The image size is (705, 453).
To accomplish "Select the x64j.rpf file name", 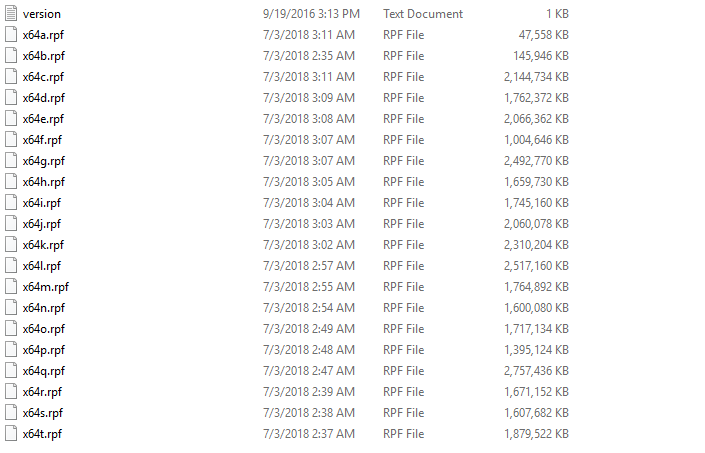I will pos(41,224).
